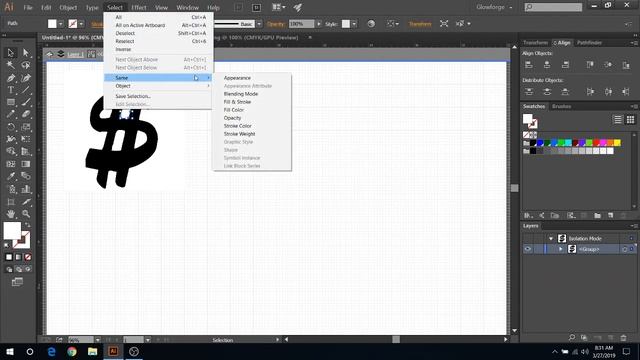Viewport: 640px width, 360px height.
Task: Click the Opacity link label
Action: [x=276, y=24]
